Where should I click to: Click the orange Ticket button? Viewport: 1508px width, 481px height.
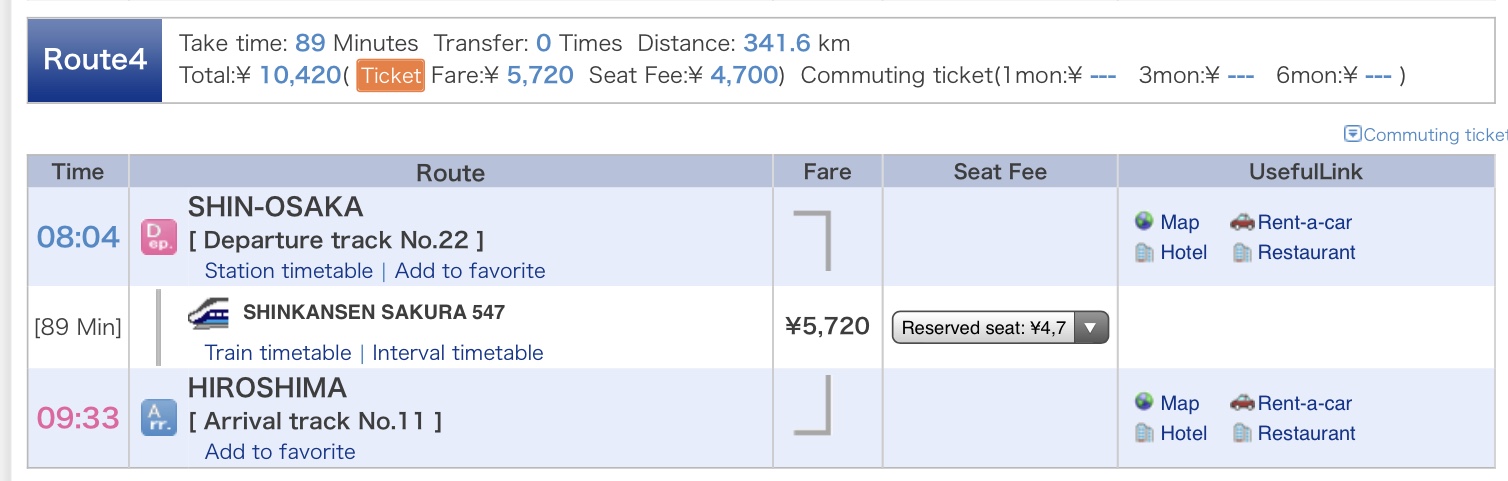click(391, 75)
